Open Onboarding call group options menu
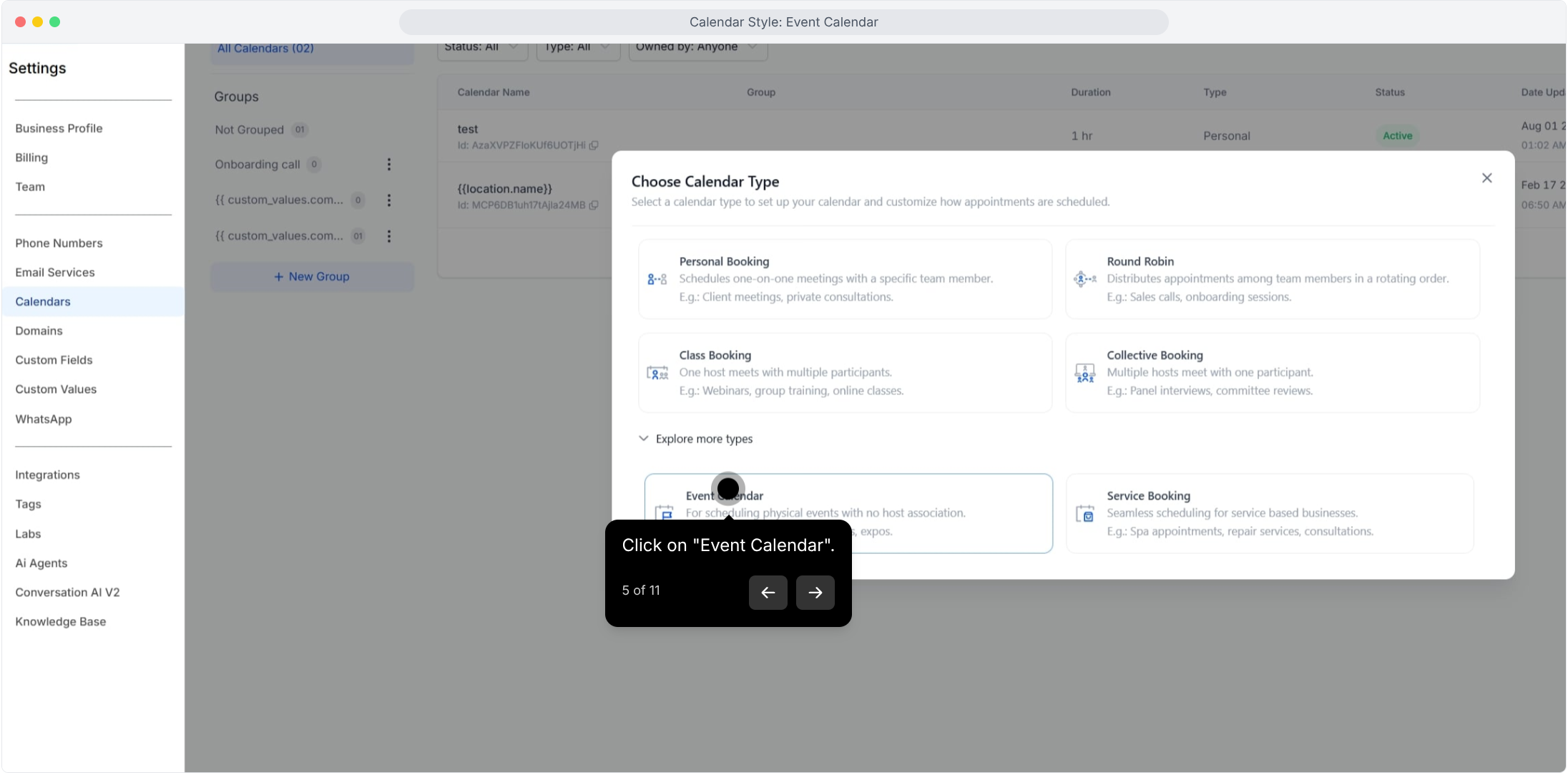 click(388, 165)
